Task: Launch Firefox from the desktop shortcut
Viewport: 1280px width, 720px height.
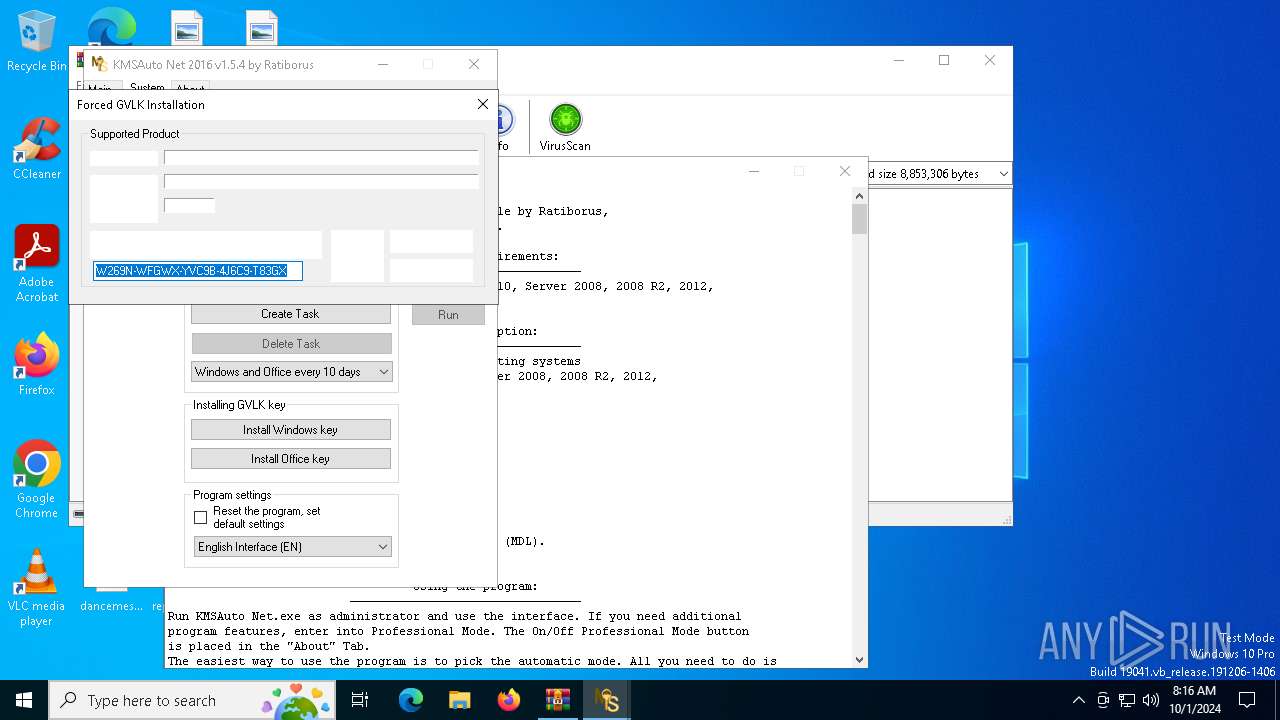Action: pos(37,365)
